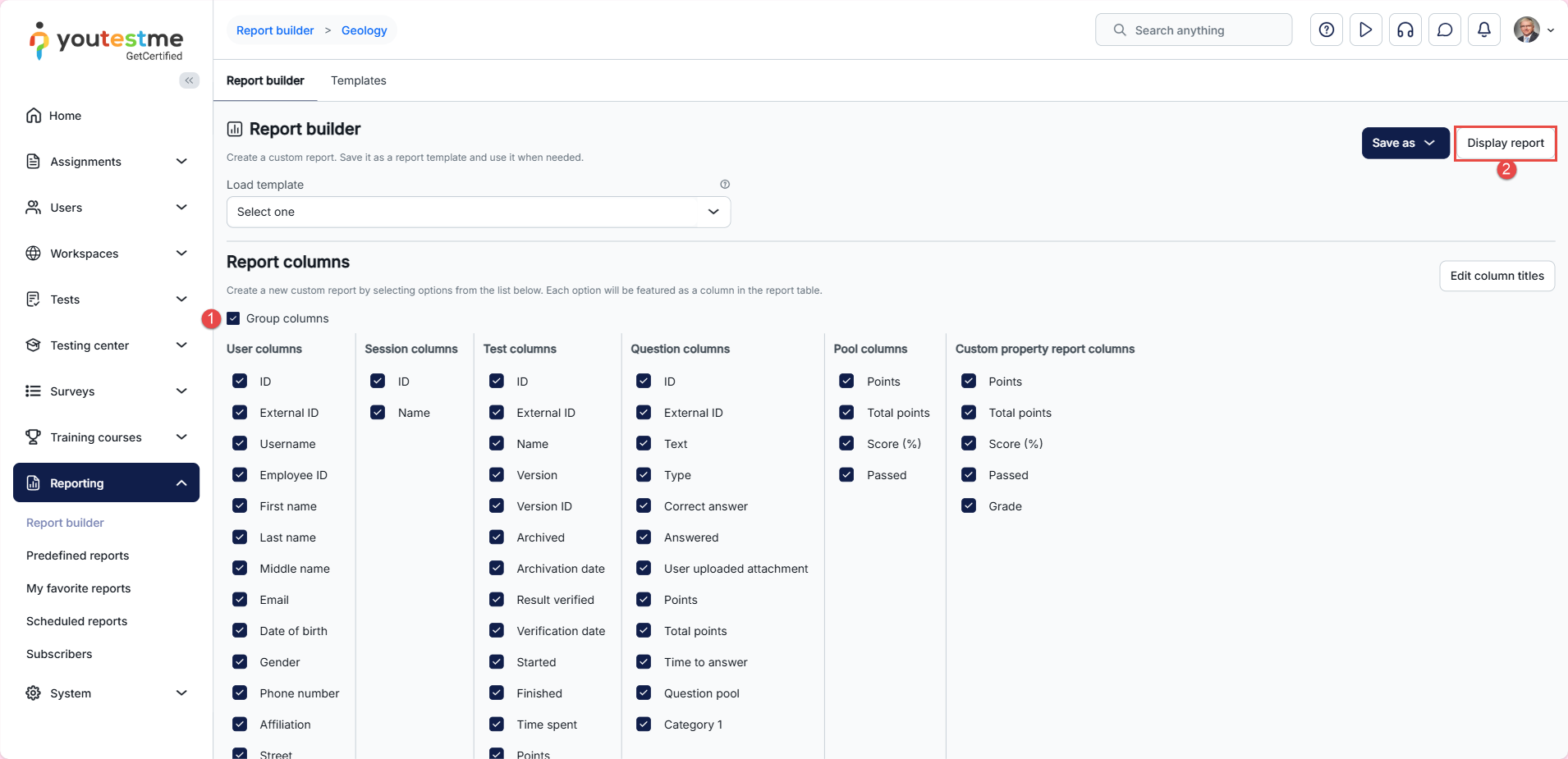Viewport: 1568px width, 759px height.
Task: Open the user profile avatar menu
Action: (1532, 30)
